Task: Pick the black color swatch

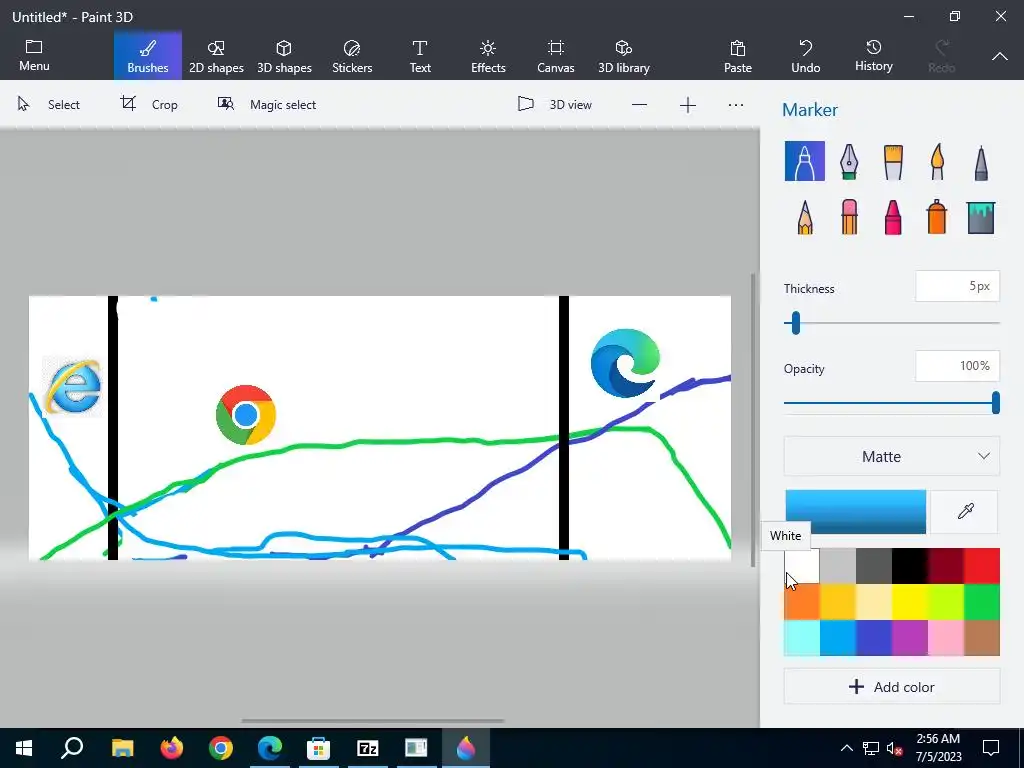Action: click(x=910, y=566)
